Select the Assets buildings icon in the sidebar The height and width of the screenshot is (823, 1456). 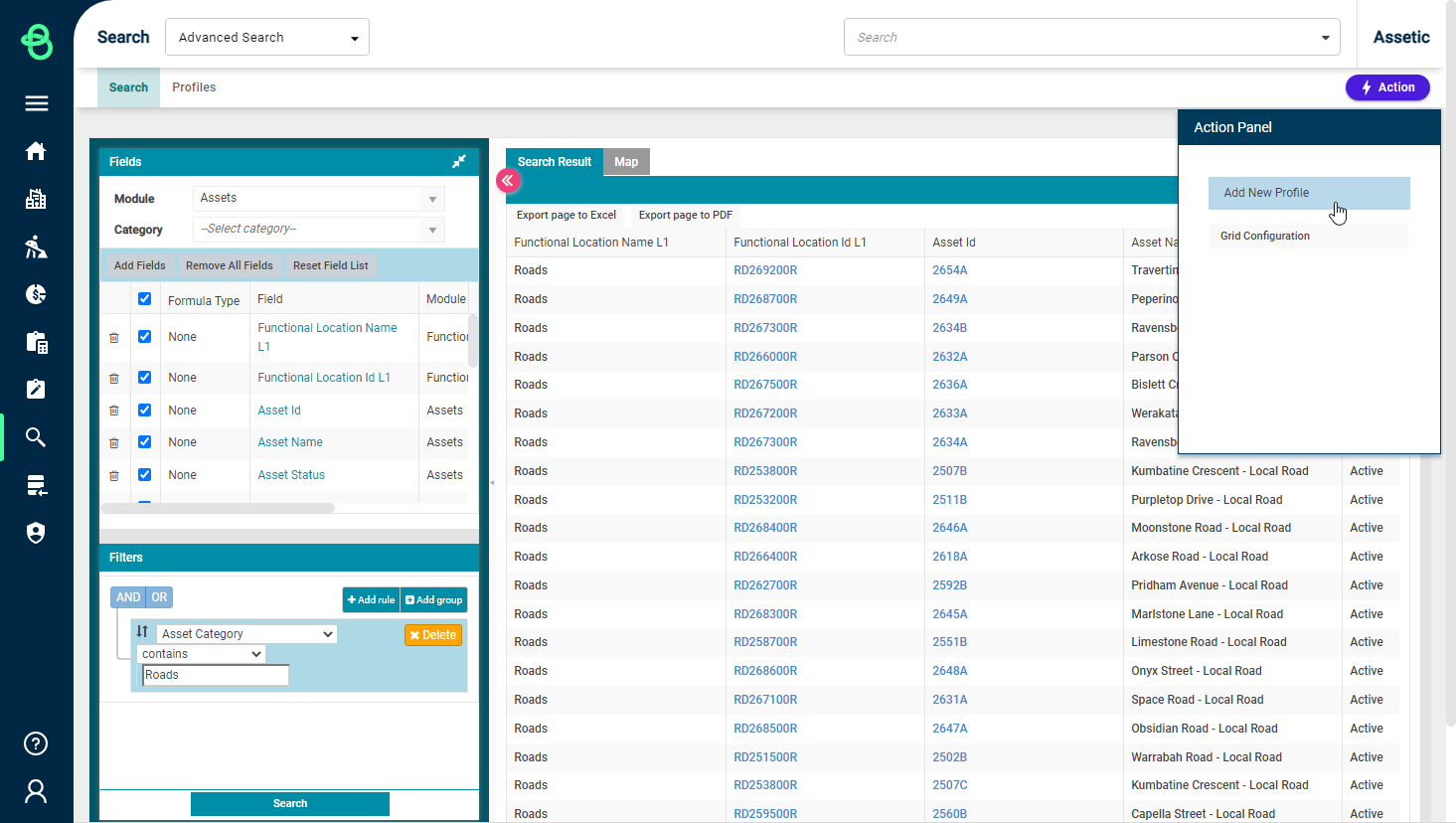(36, 199)
